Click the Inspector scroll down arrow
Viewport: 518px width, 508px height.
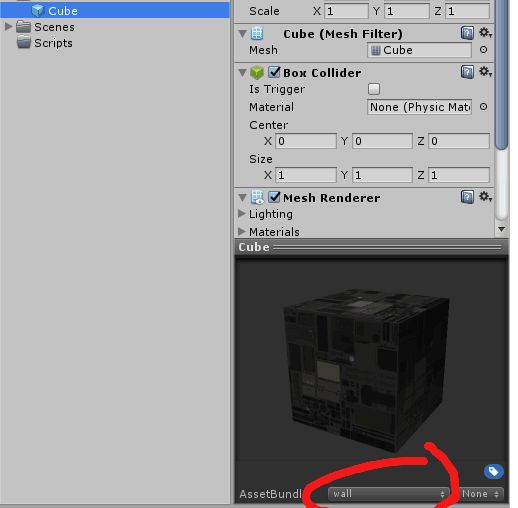click(501, 229)
